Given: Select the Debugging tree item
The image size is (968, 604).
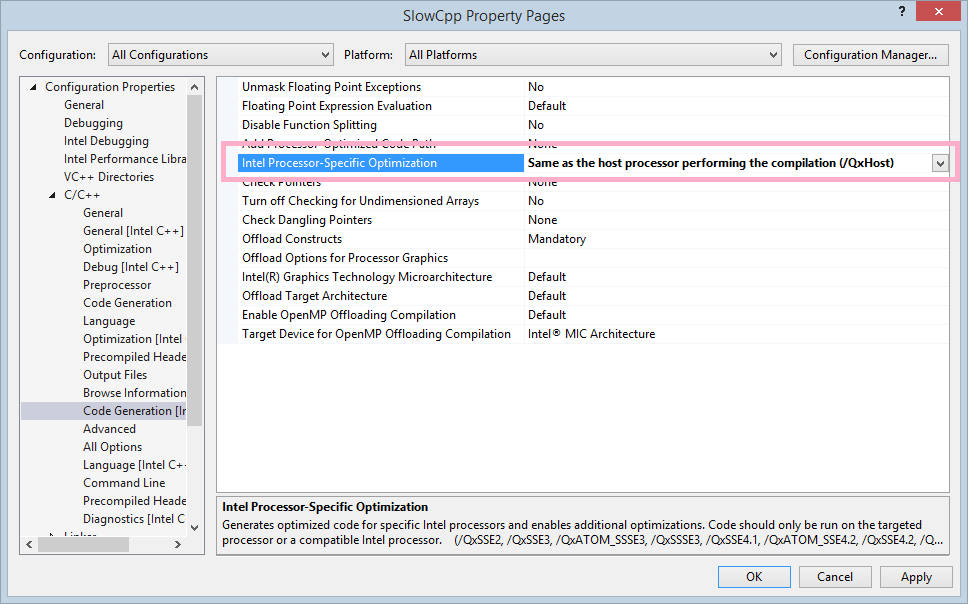Looking at the screenshot, I should (93, 123).
